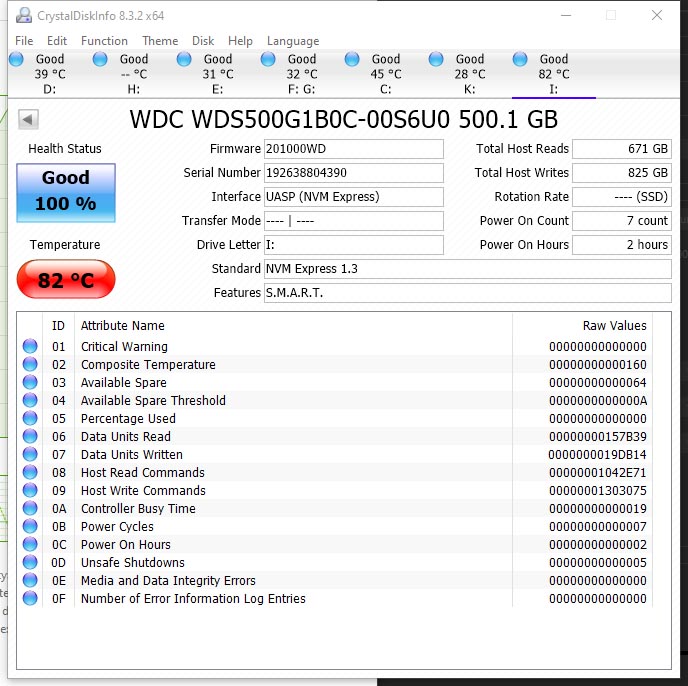Close the CrystalDiskInfo window
Screen dimensions: 688x686
pyautogui.click(x=657, y=15)
